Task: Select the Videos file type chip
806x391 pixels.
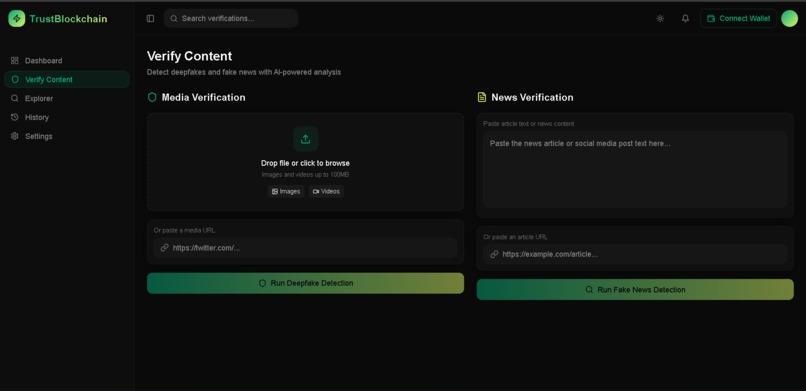Action: (x=326, y=191)
